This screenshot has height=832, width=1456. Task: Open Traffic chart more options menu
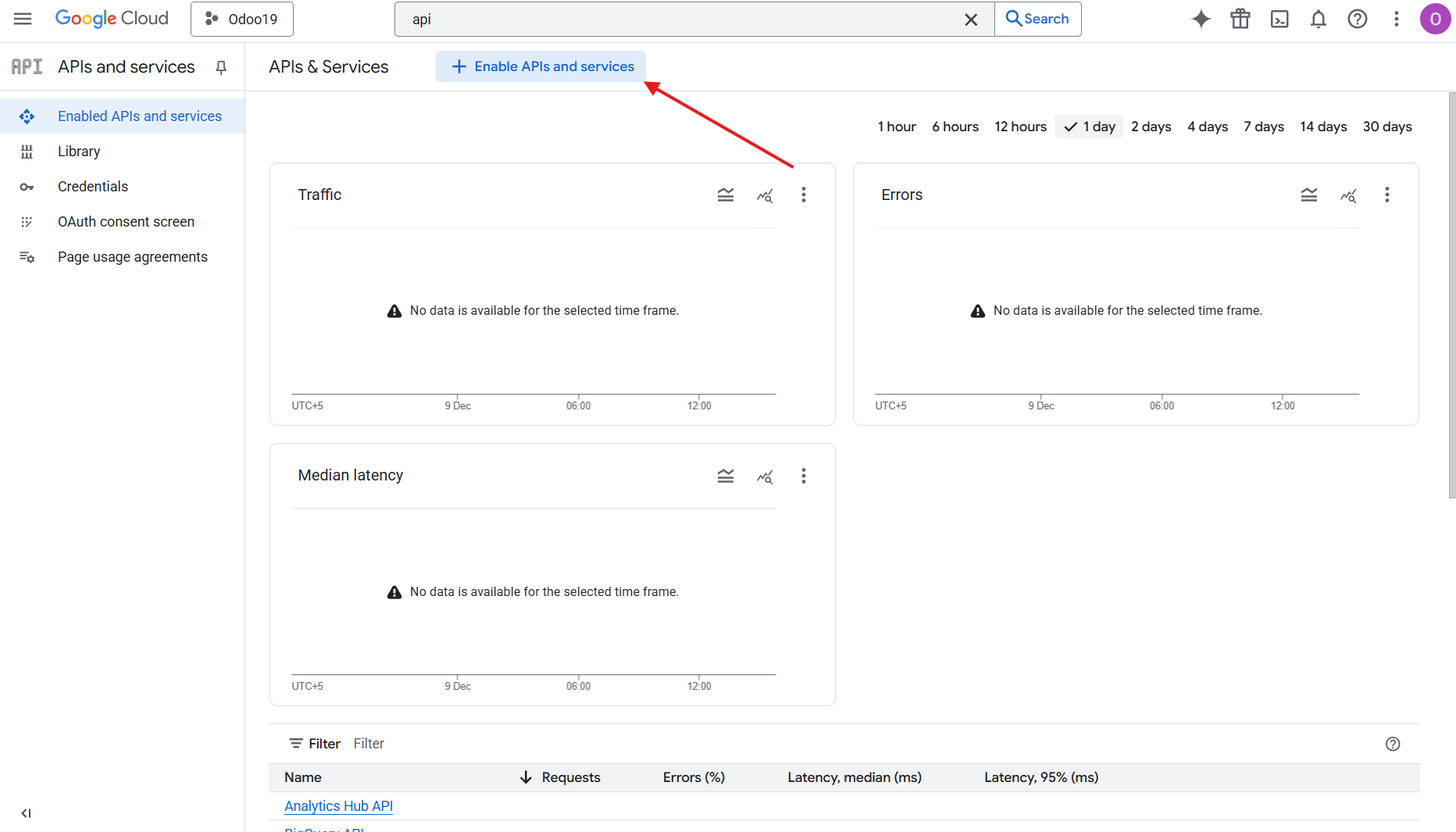pyautogui.click(x=803, y=195)
